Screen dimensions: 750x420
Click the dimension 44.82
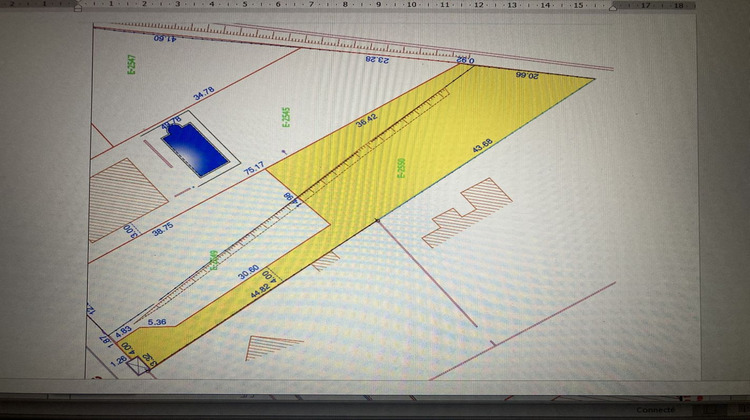point(261,290)
